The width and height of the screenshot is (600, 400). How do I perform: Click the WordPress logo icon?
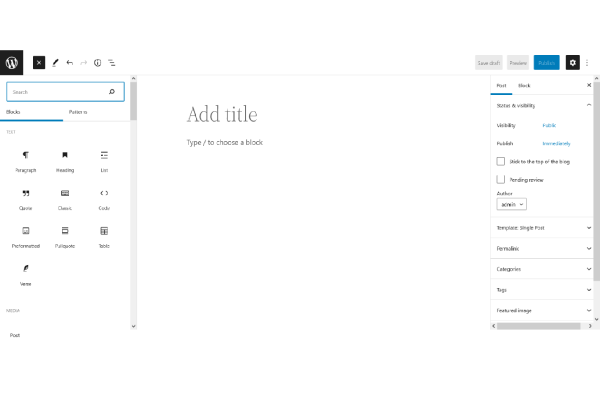click(x=11, y=62)
